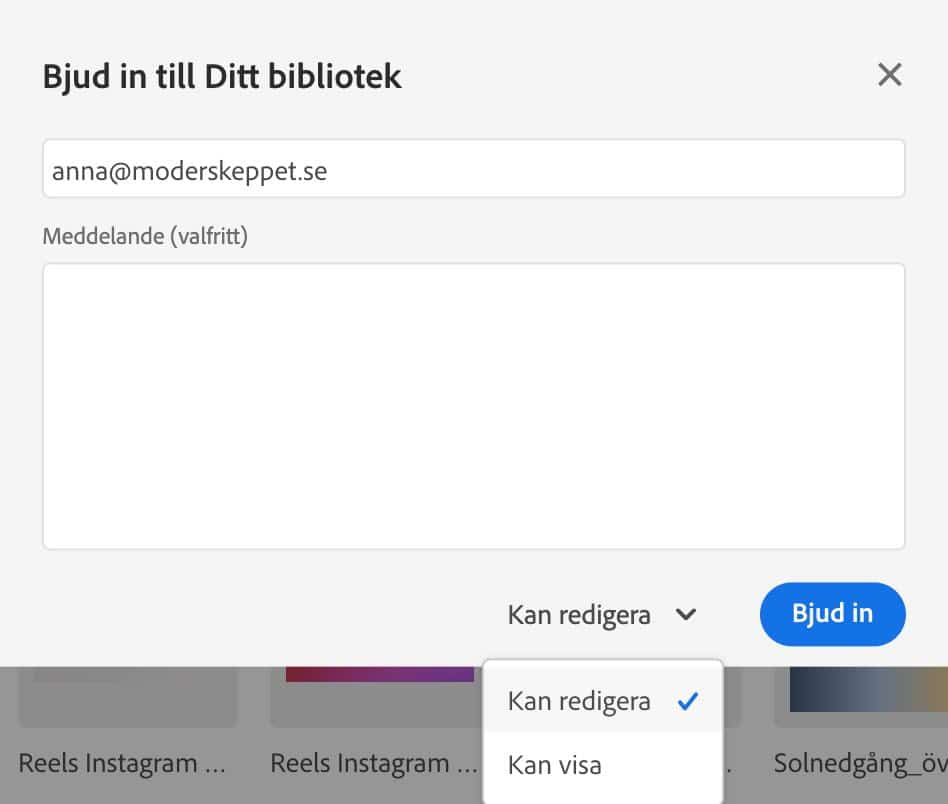
Task: Open the purple gradient thumbnail
Action: 380,674
